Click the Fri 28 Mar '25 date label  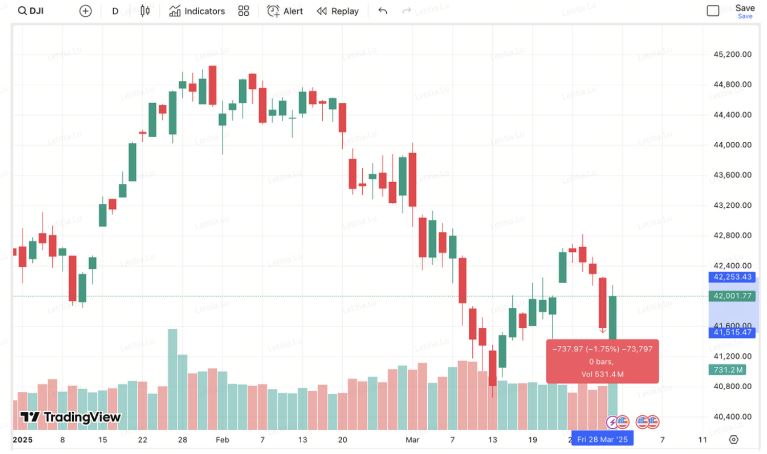[603, 440]
